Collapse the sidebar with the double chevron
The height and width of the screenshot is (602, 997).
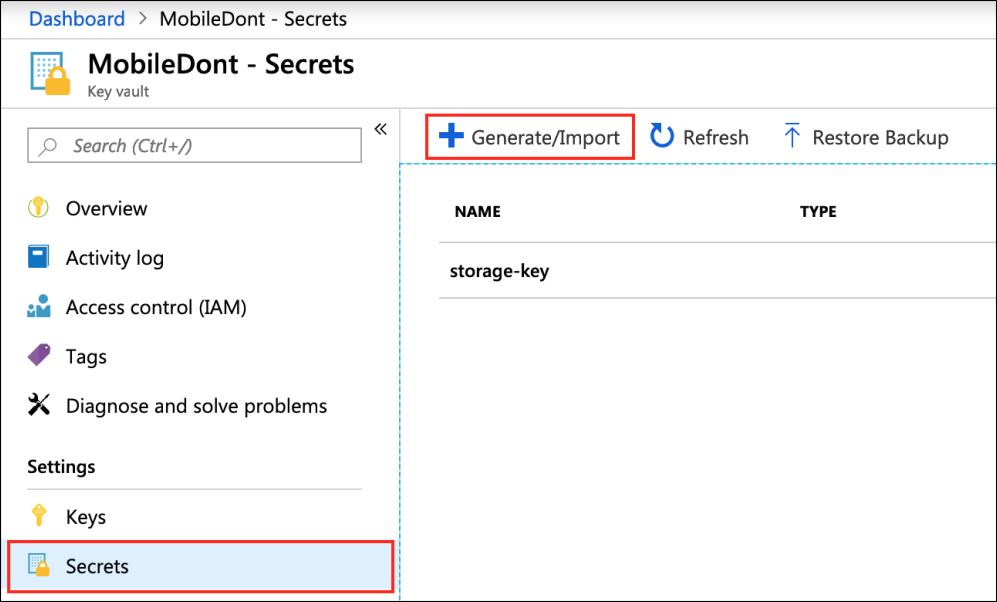tap(380, 130)
